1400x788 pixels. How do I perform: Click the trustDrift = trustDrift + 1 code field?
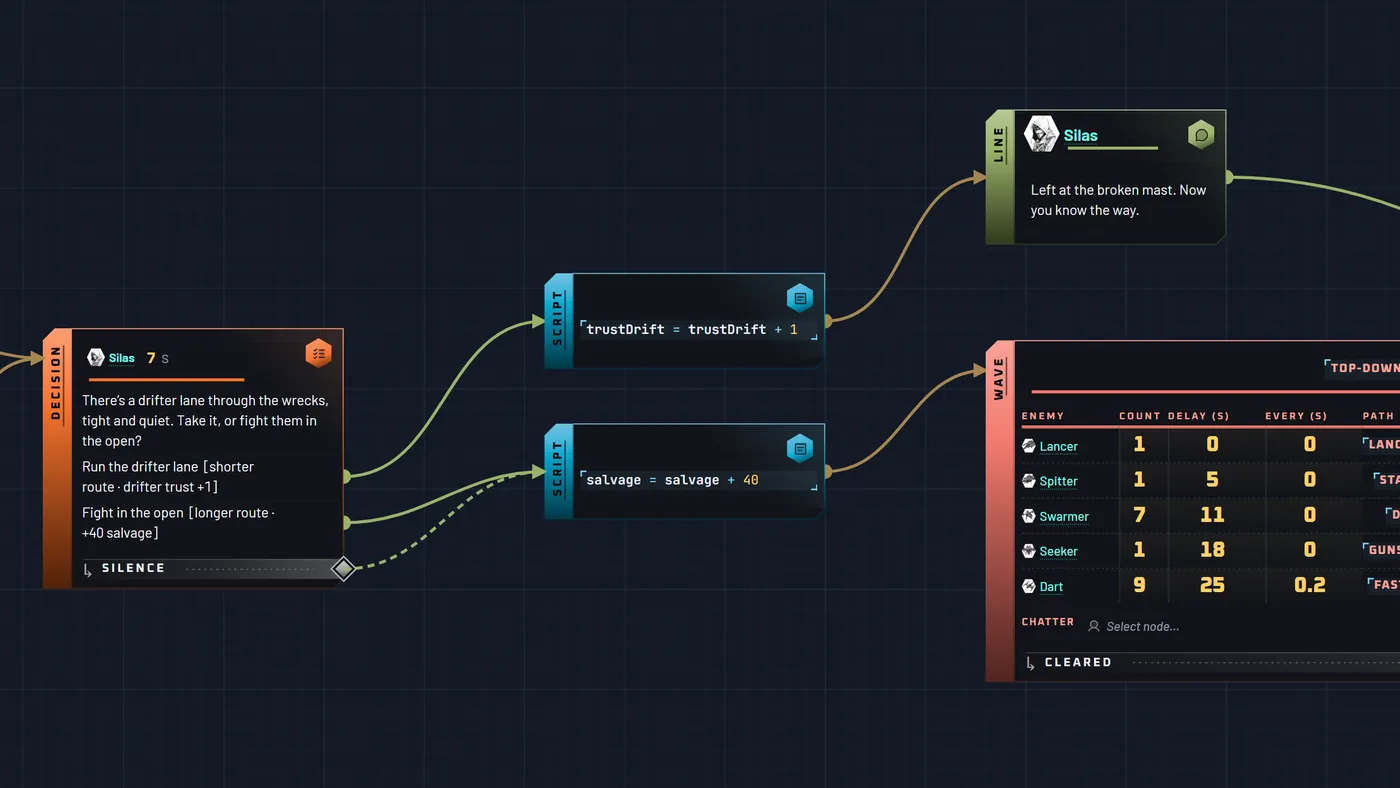(x=699, y=329)
